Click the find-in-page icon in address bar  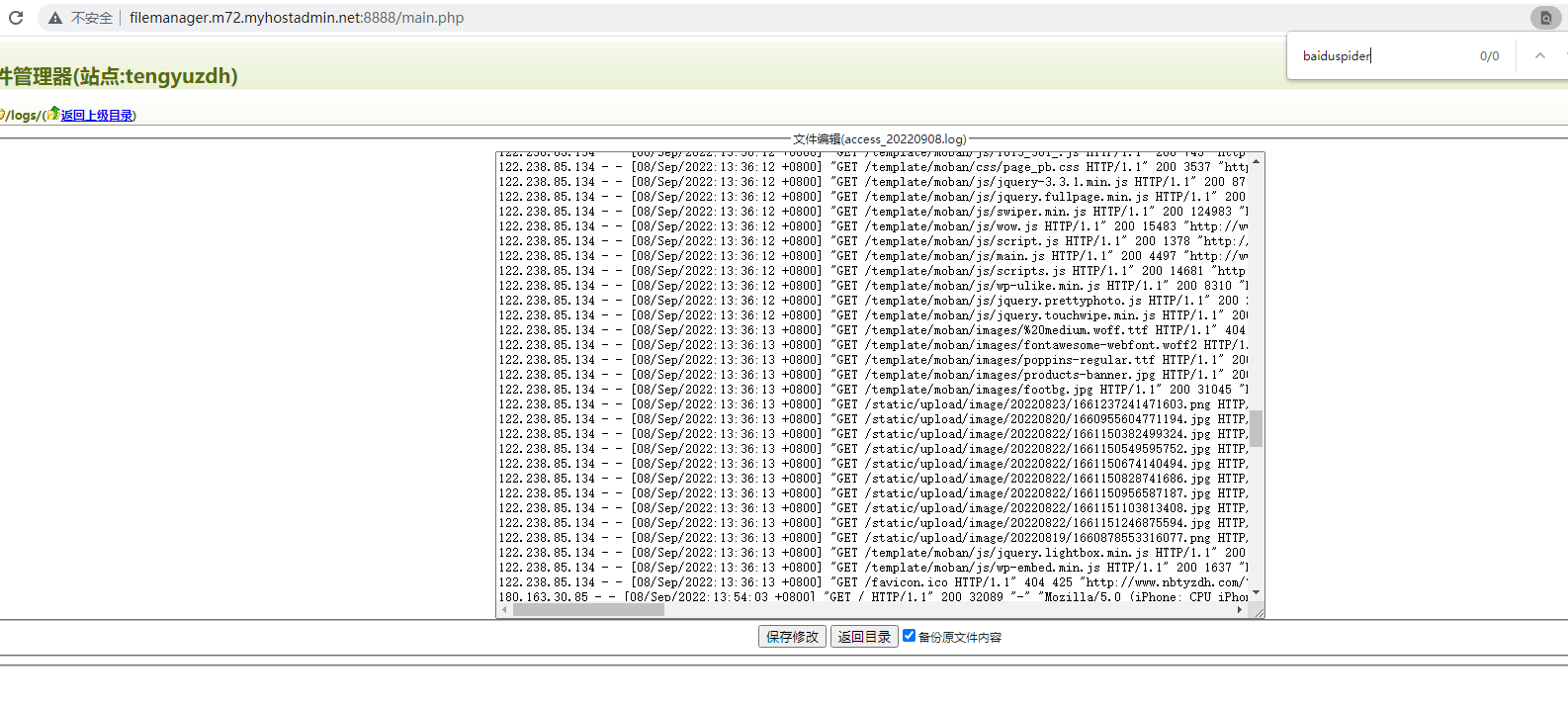(1545, 18)
